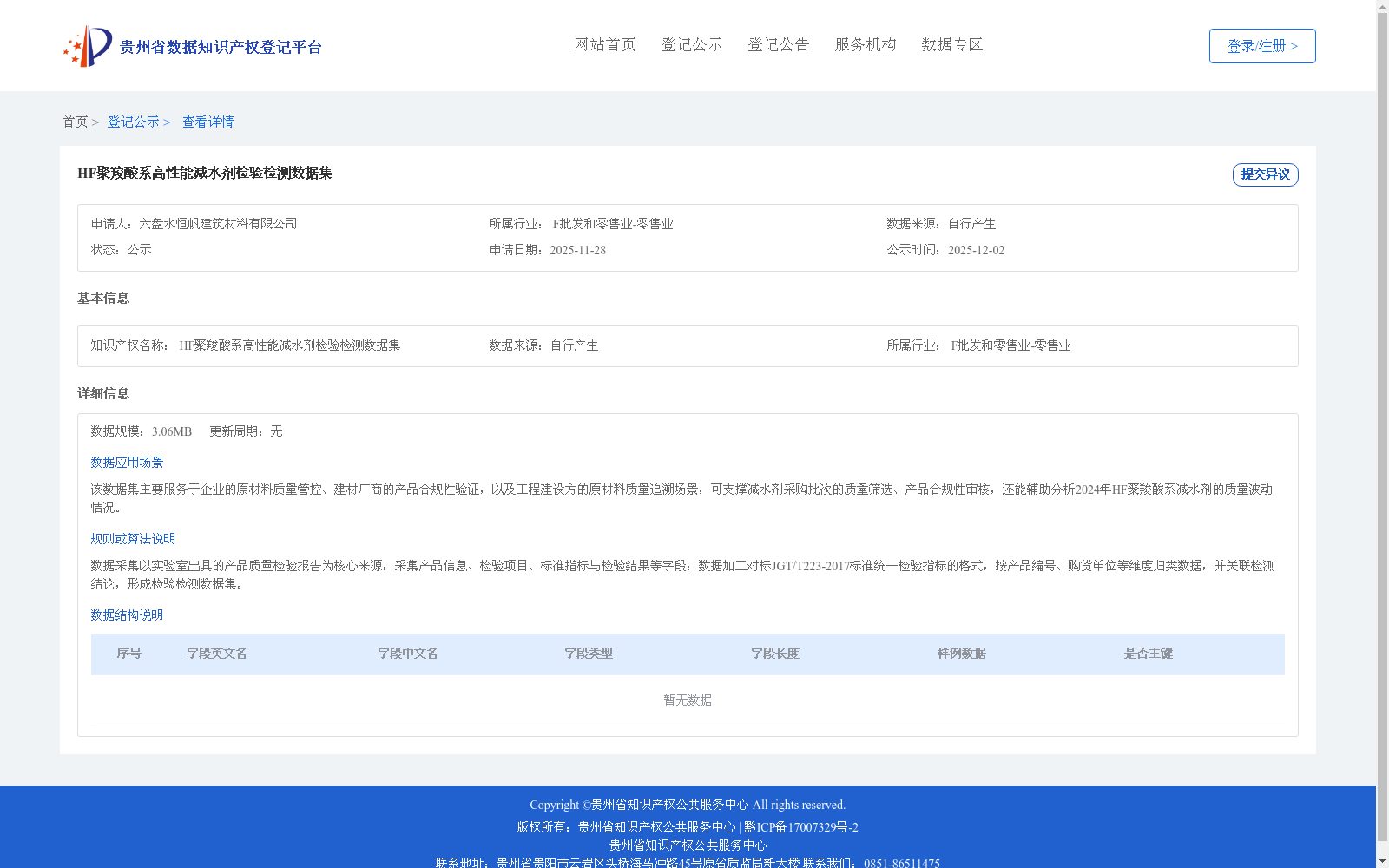Click the 样例数据 column header

(961, 654)
